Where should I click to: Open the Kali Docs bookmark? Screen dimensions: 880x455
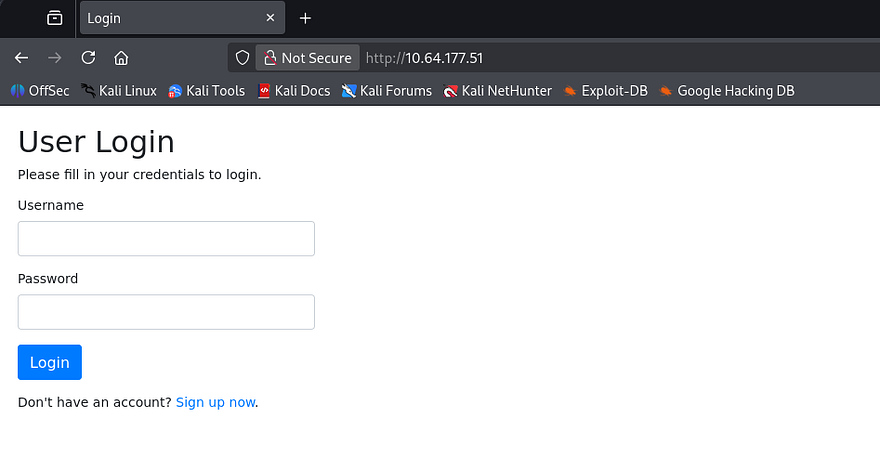293,91
